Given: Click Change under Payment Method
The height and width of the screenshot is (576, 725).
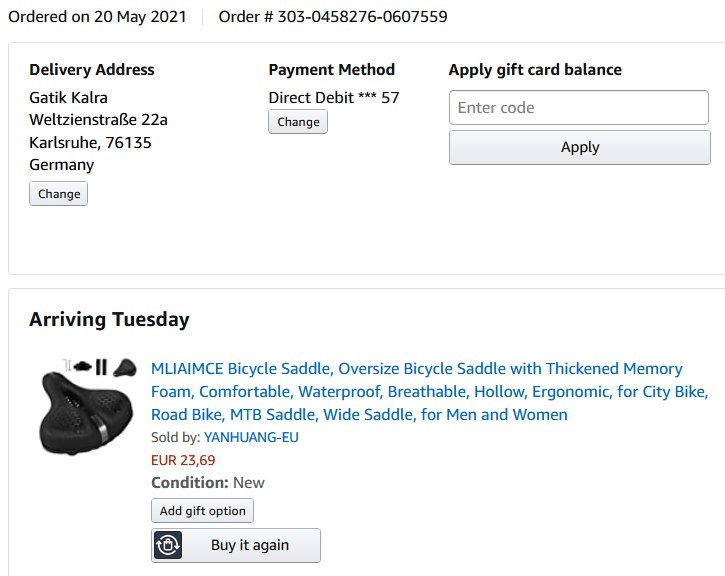Looking at the screenshot, I should tap(298, 122).
